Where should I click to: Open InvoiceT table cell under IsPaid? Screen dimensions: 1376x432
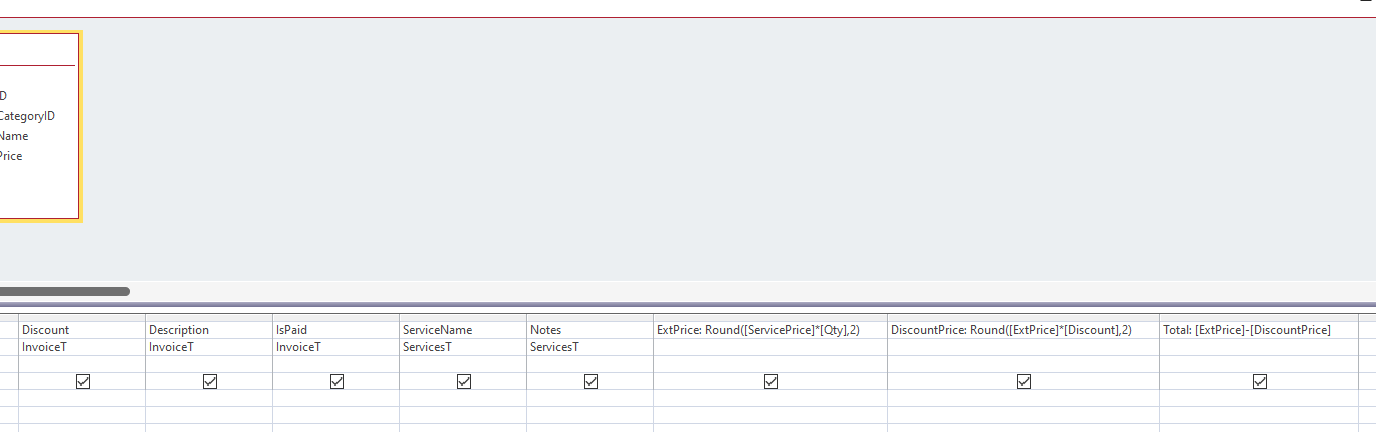coord(335,347)
